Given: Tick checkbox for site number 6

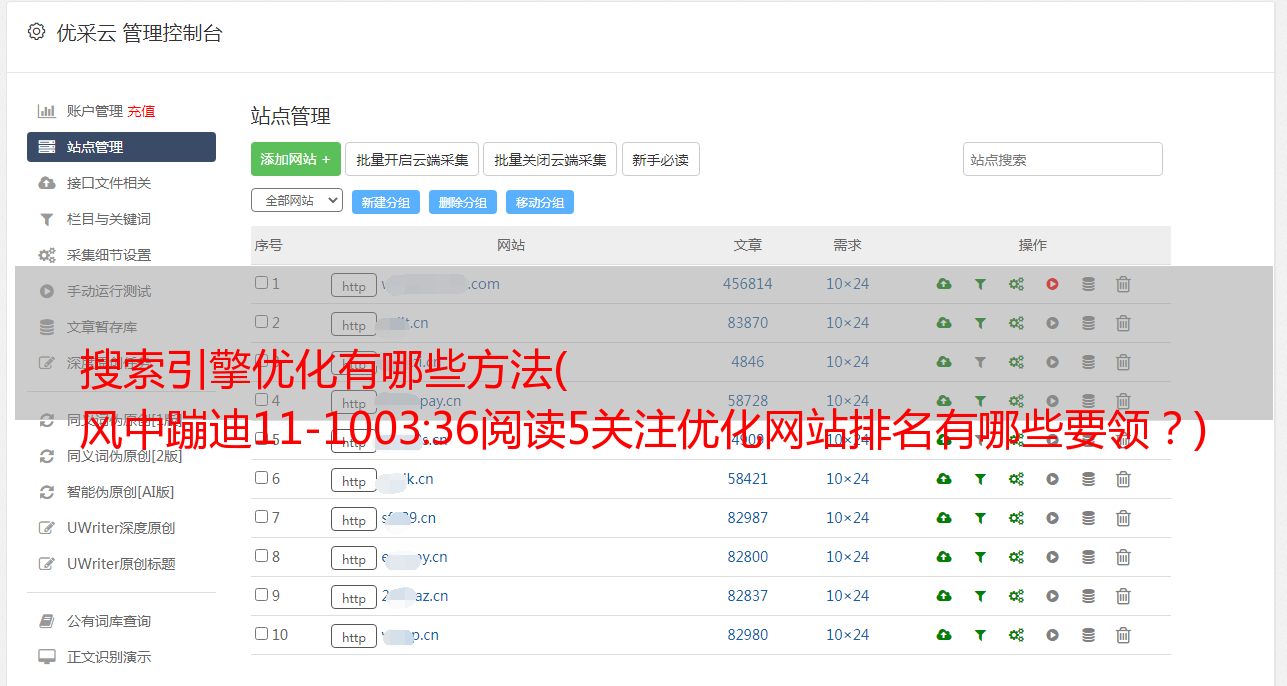Looking at the screenshot, I should coord(261,478).
